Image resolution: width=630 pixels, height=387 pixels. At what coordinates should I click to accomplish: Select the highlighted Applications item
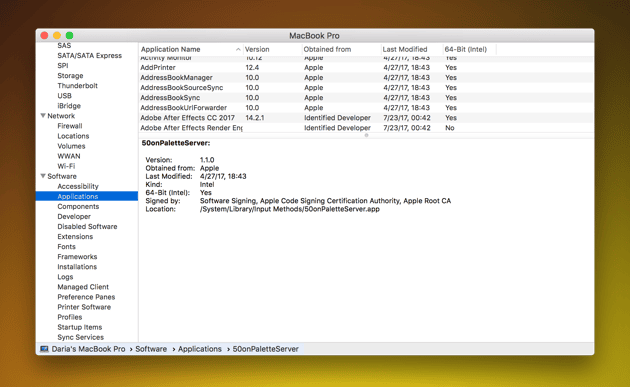click(87, 196)
